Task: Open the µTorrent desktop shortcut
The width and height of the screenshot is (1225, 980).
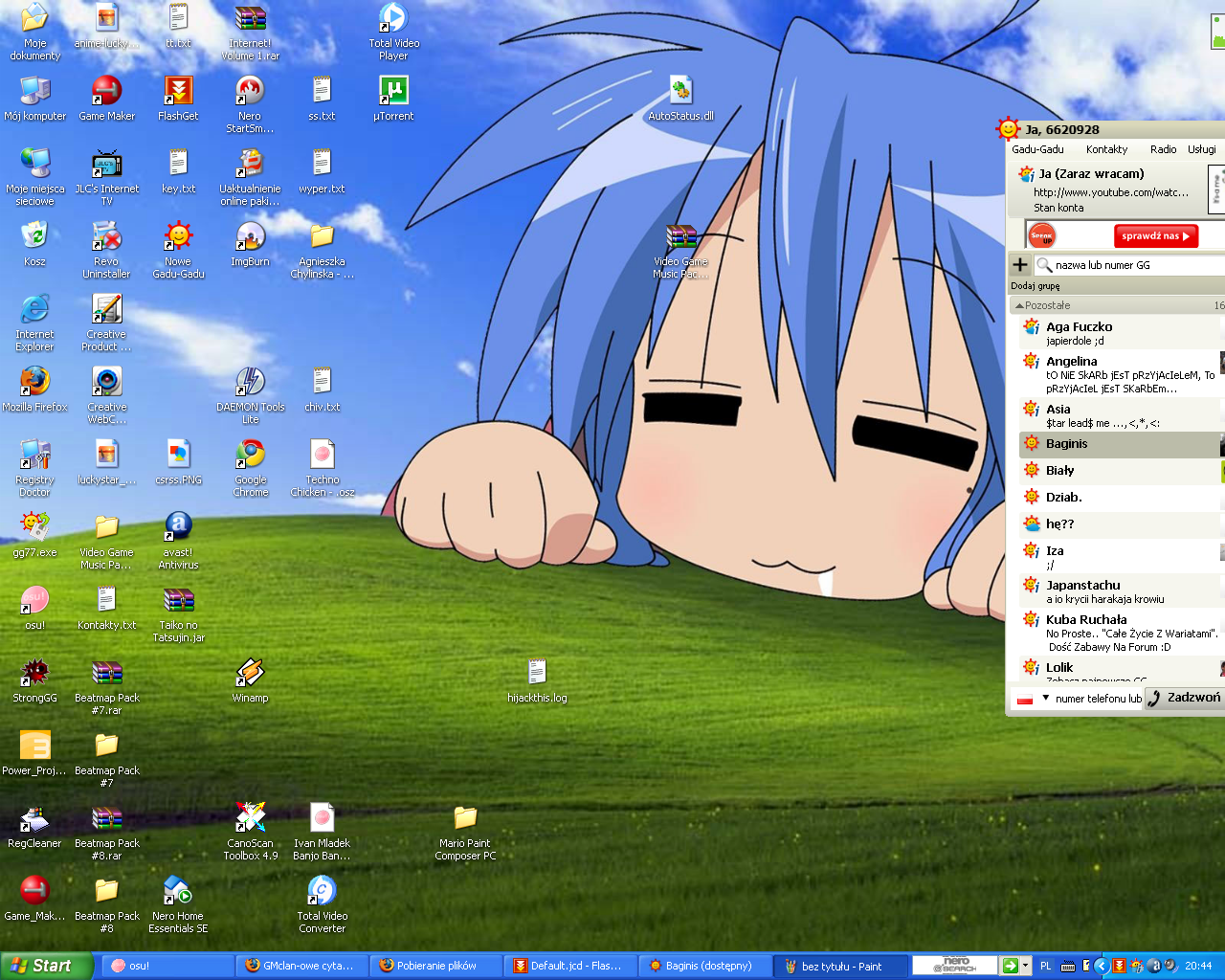Action: tap(393, 92)
